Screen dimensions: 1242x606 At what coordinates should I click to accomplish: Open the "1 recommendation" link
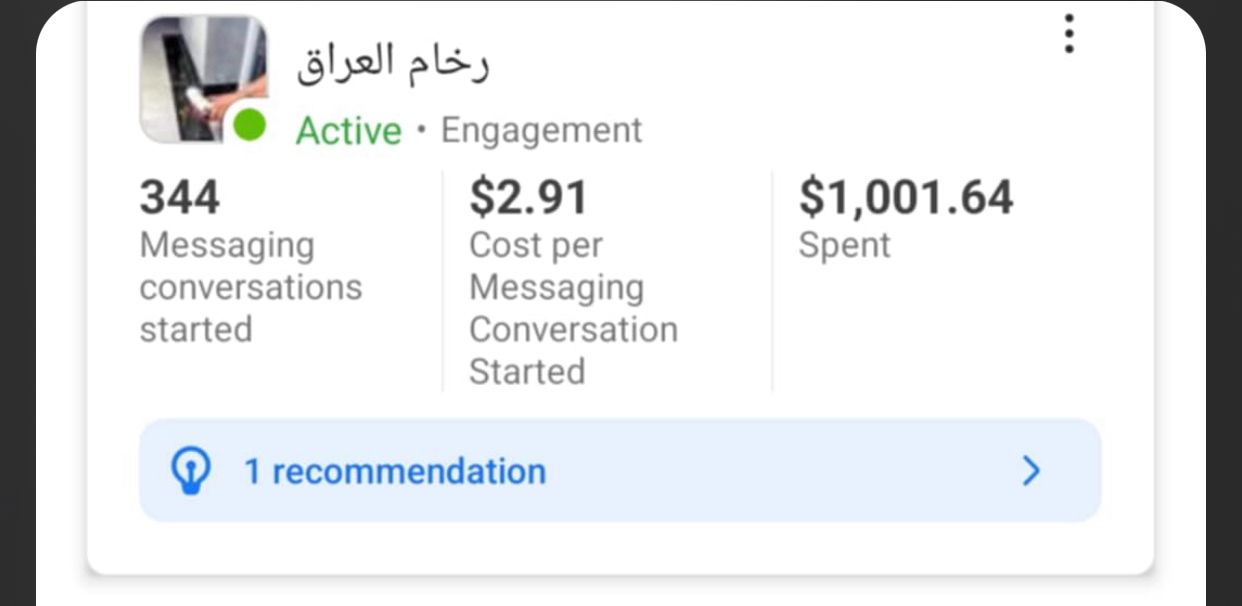(x=395, y=471)
